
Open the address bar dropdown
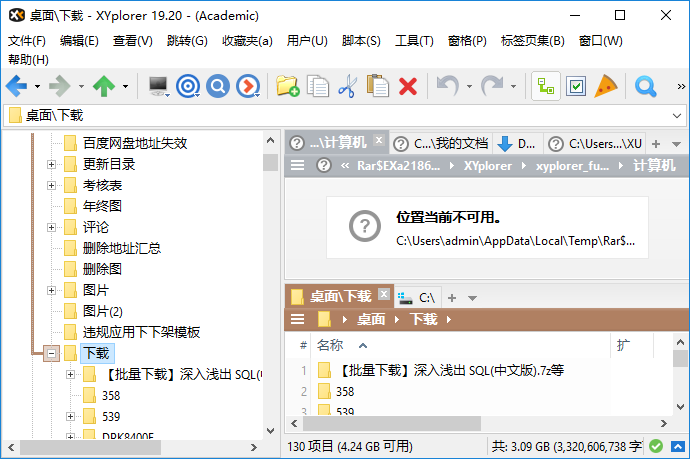coord(677,116)
